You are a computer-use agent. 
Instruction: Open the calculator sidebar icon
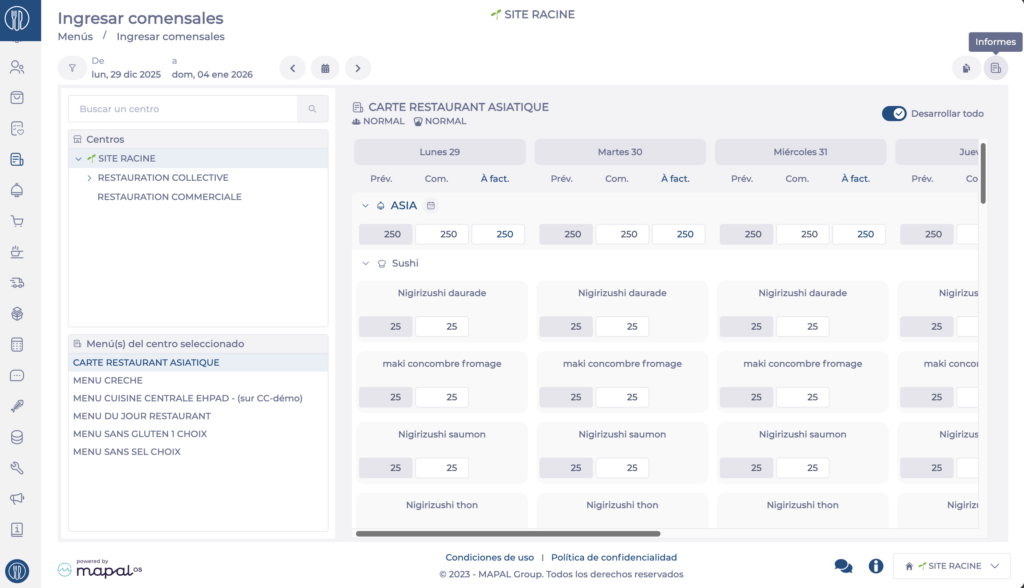click(17, 345)
